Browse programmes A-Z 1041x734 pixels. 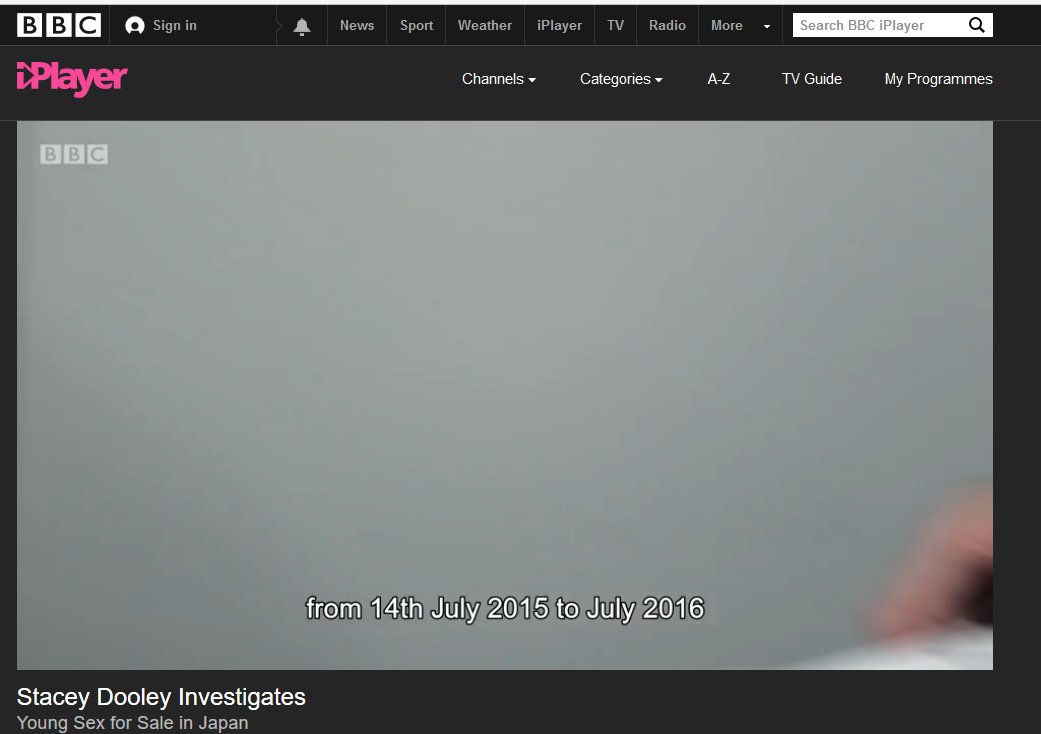718,79
